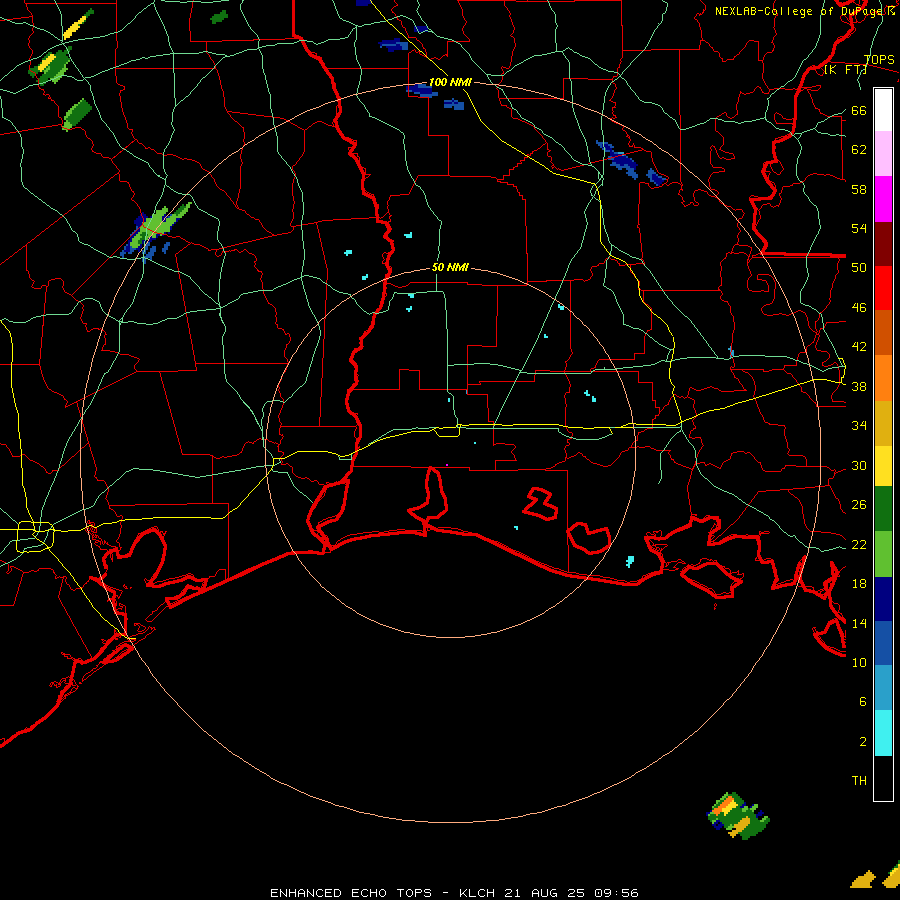Click the TH legend label
Viewport: 900px width, 900px height.
click(859, 781)
